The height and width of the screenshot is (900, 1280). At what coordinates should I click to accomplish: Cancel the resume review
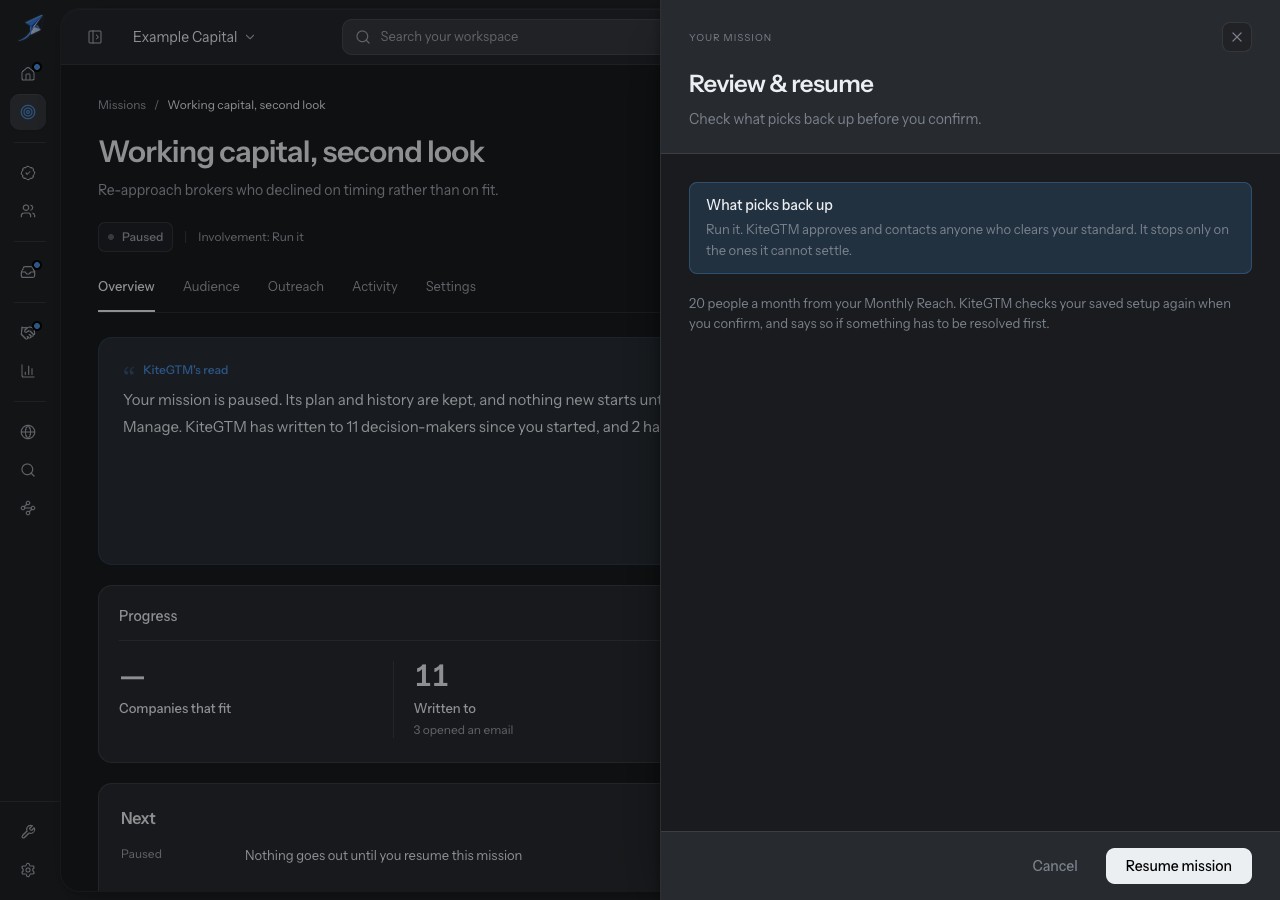1055,866
